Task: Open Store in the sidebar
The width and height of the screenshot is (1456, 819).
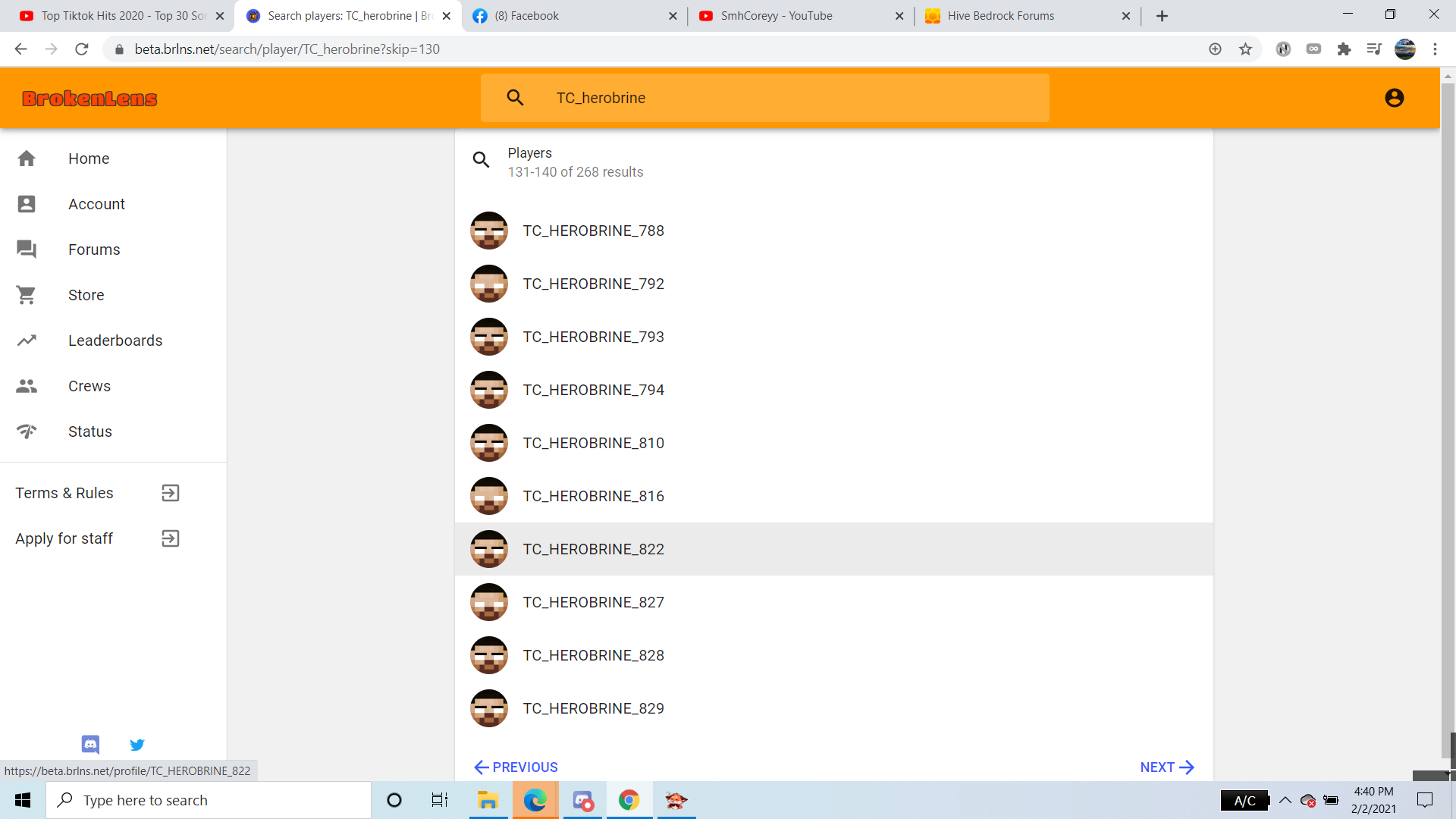Action: (113, 295)
